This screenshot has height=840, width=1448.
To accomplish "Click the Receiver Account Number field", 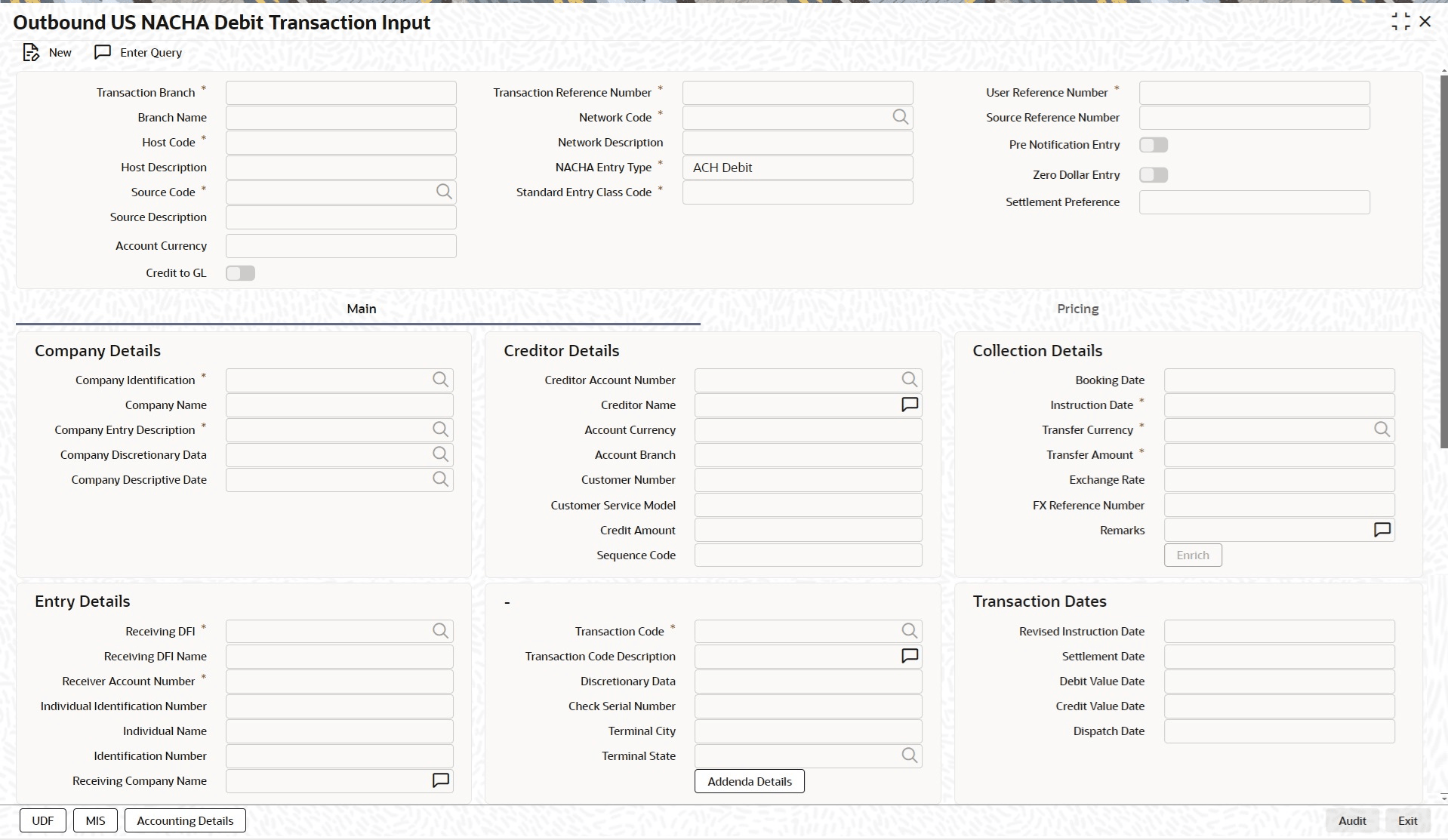I will click(339, 682).
